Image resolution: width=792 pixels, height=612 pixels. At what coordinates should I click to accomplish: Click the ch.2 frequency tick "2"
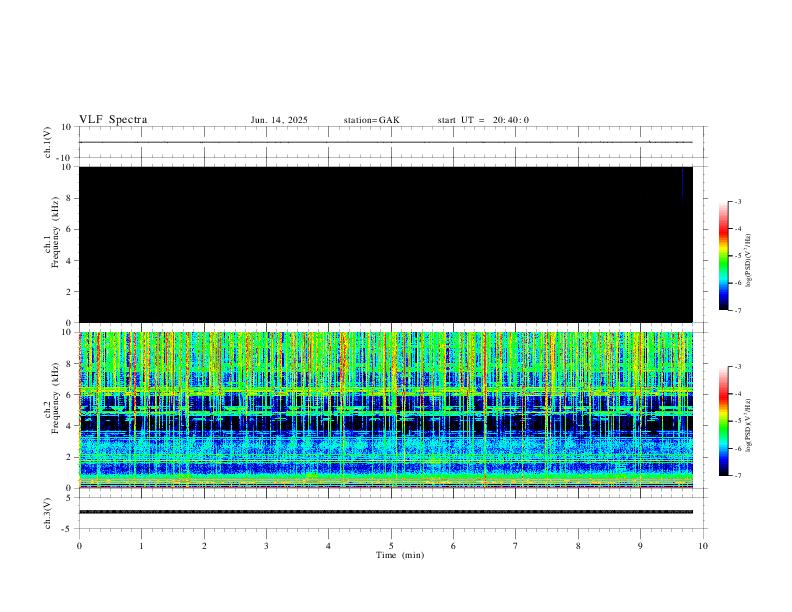[x=69, y=457]
